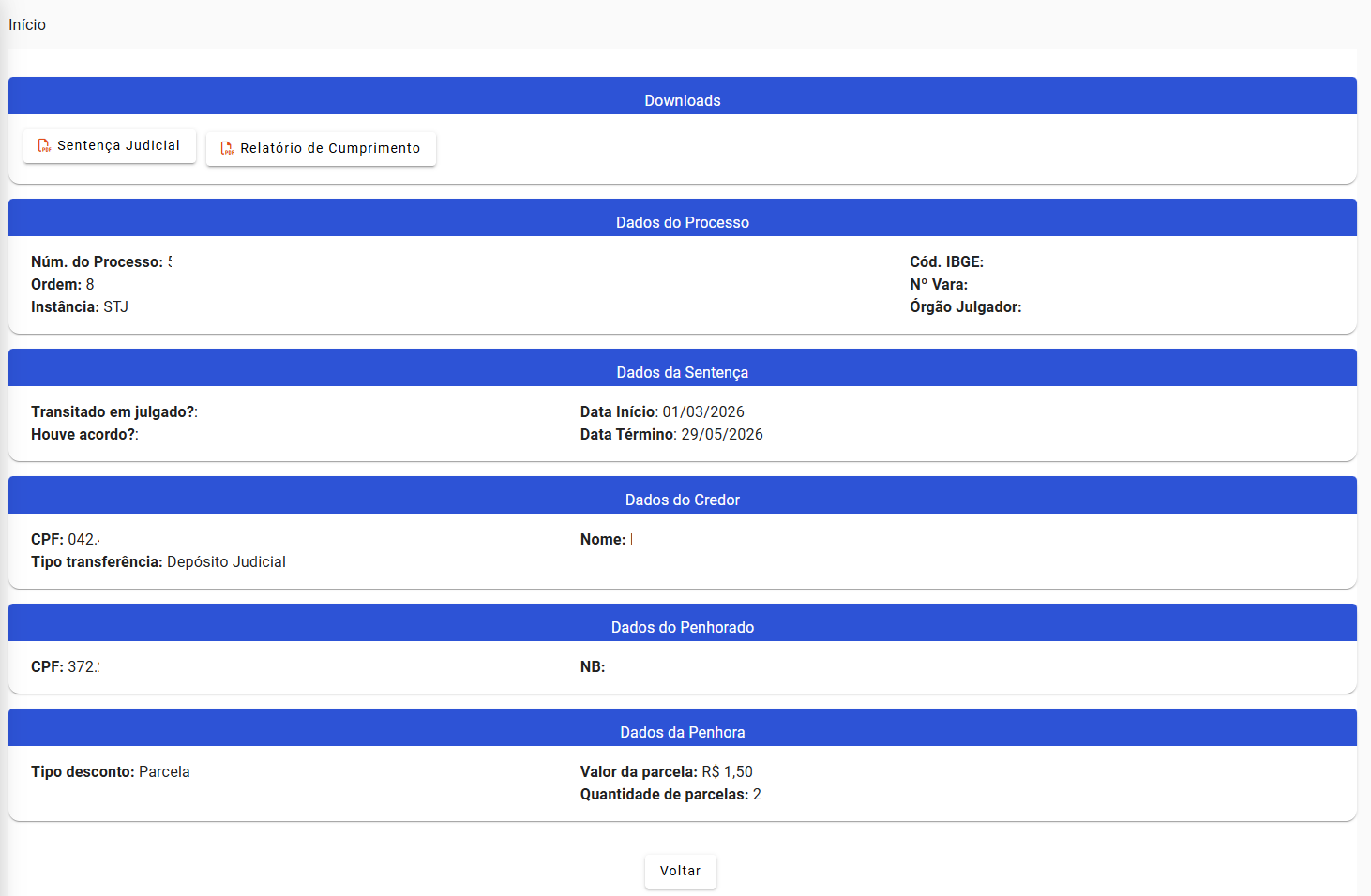This screenshot has height=896, width=1371.
Task: Click Data Início 01/03/2026
Action: (x=662, y=411)
